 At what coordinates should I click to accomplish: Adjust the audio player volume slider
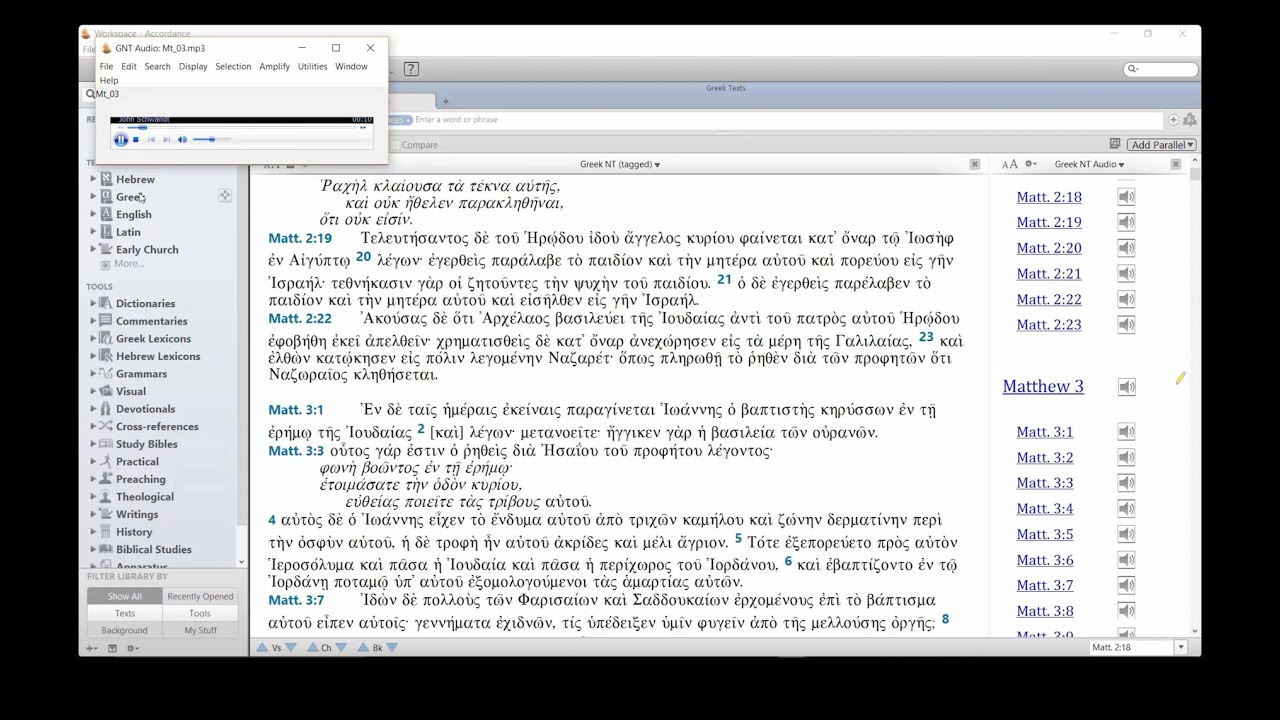coord(211,139)
